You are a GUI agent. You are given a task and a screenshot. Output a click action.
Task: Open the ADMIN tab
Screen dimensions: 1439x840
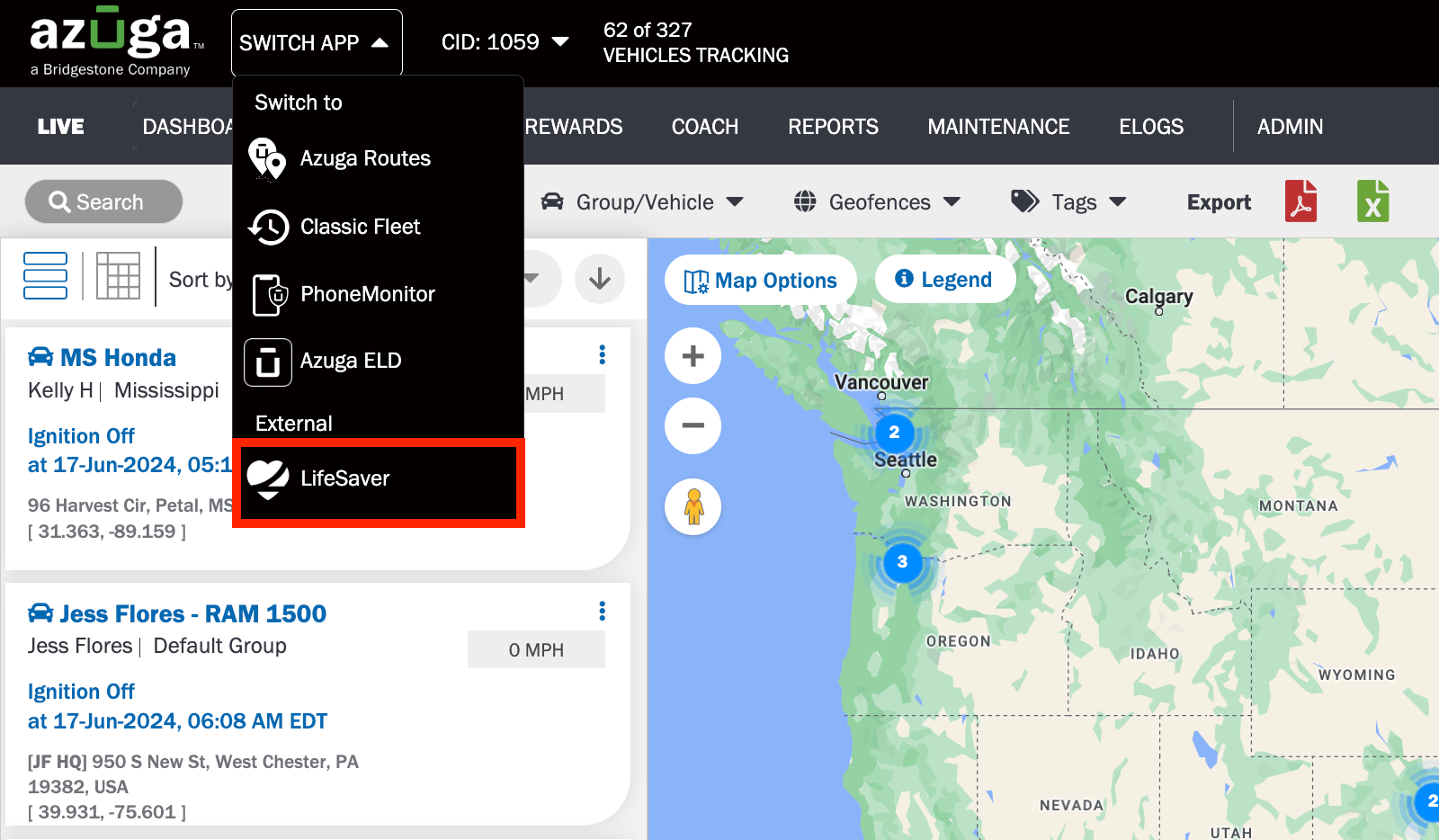(x=1290, y=127)
